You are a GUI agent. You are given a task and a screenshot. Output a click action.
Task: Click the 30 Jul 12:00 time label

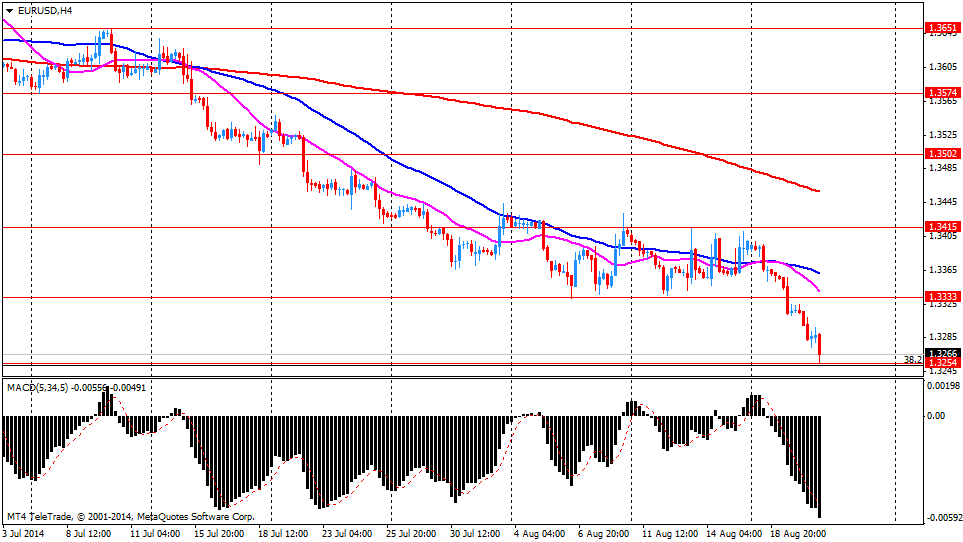click(x=475, y=533)
